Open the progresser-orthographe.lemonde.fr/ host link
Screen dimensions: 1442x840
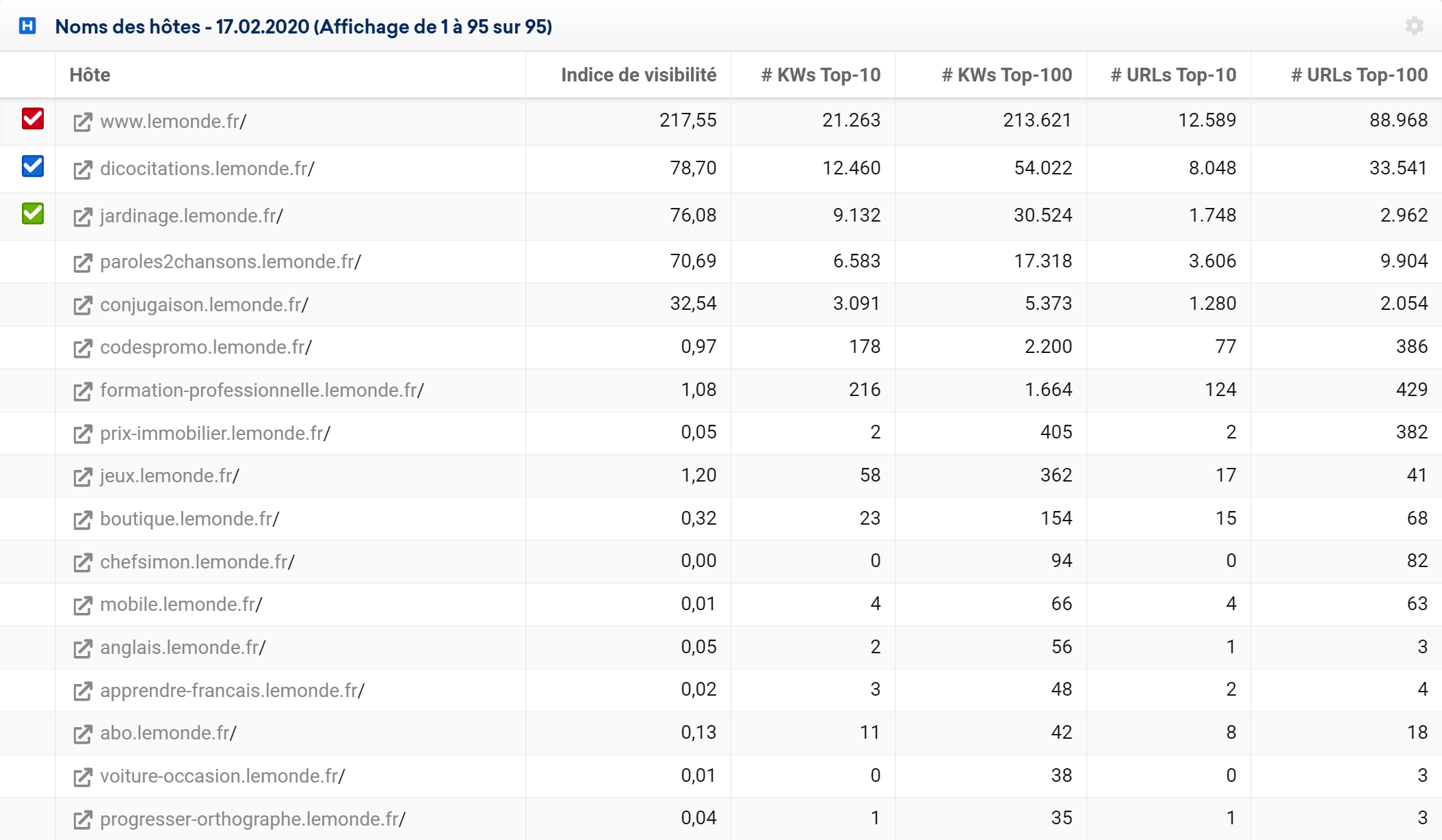(253, 819)
